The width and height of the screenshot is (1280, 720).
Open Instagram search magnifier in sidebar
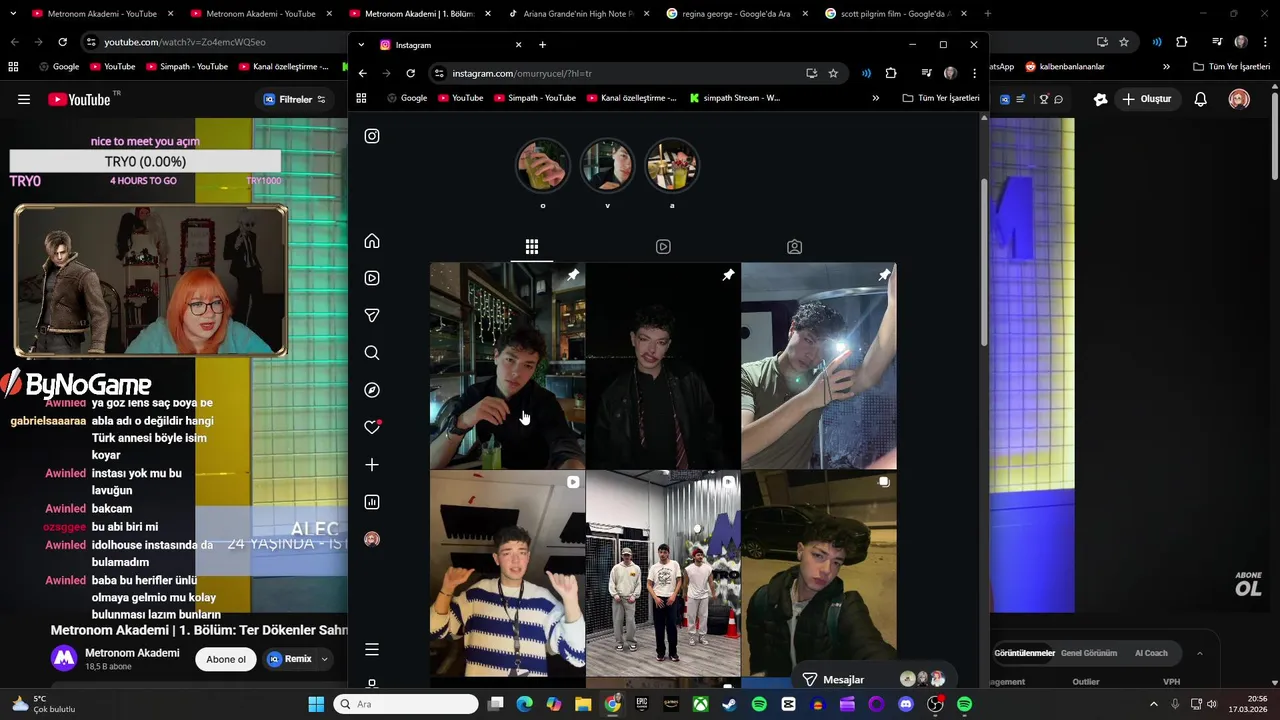click(x=372, y=353)
